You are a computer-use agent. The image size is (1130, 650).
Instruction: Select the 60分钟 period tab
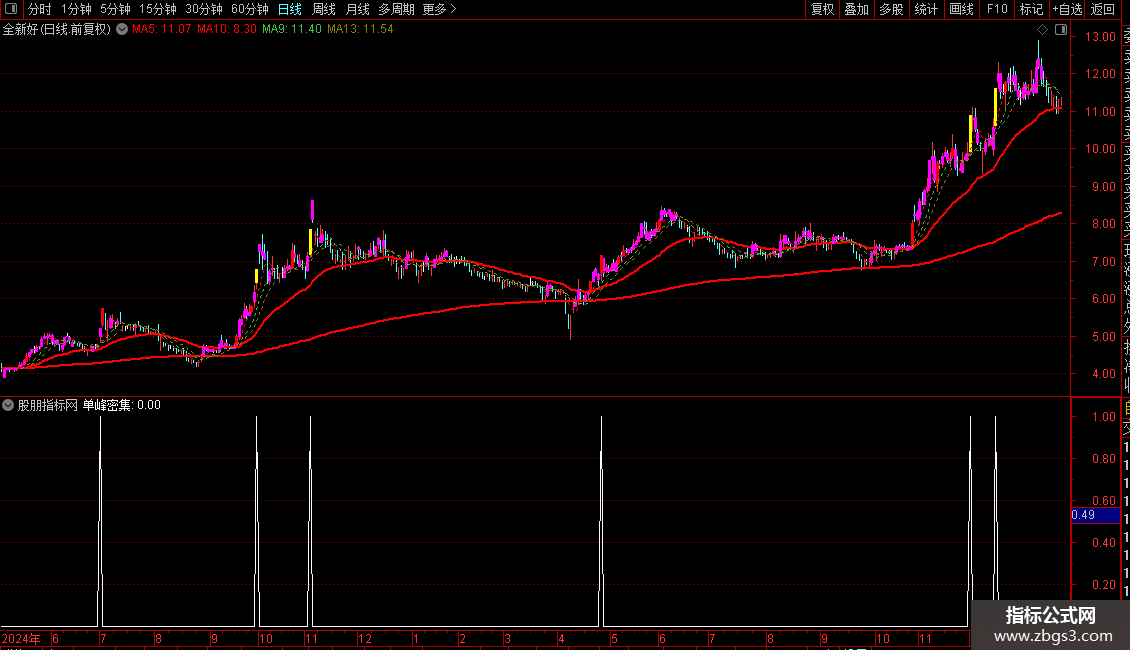(x=249, y=9)
